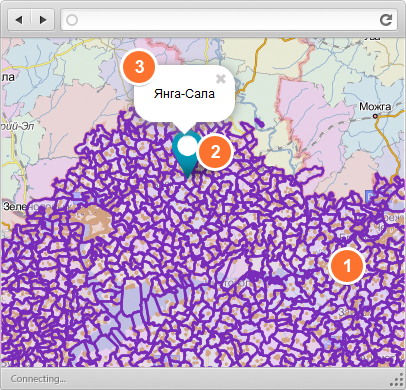
Task: Click orange callout marker number 1
Action: pyautogui.click(x=347, y=266)
